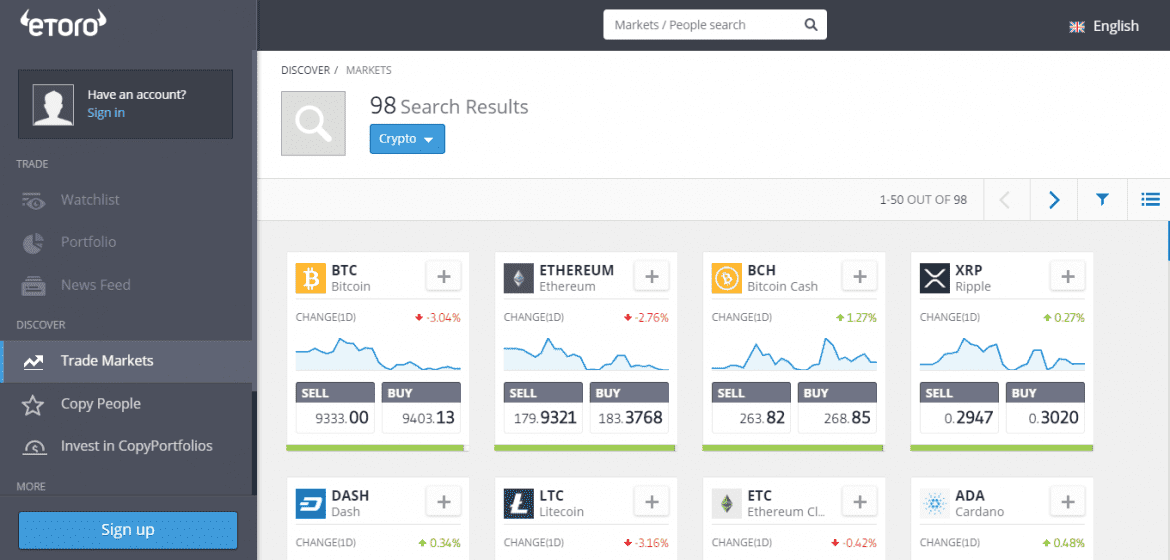Switch to list view icon

coord(1149,200)
